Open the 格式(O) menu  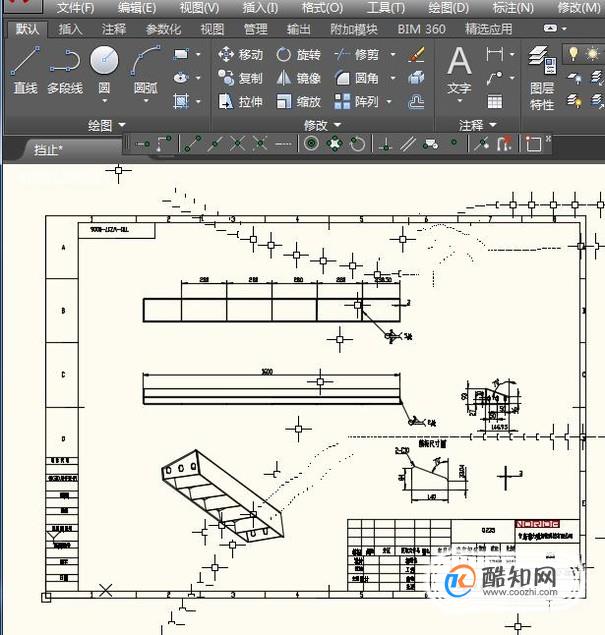click(322, 8)
